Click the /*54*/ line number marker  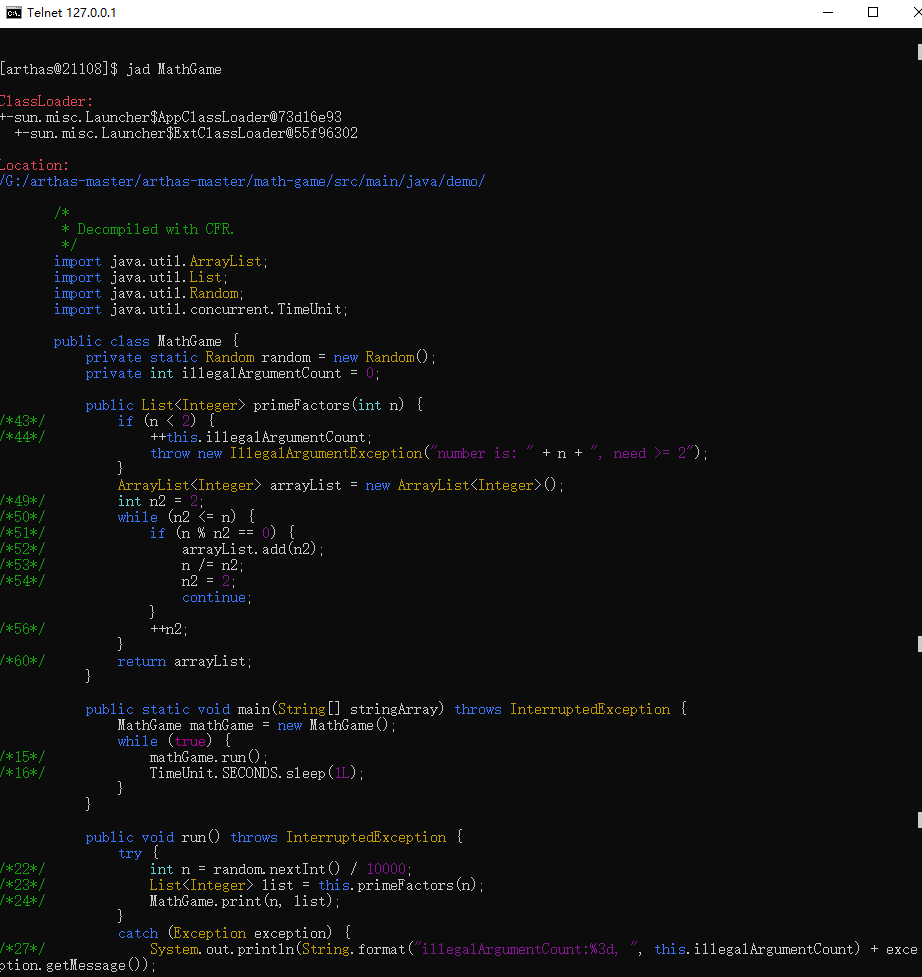click(x=22, y=581)
